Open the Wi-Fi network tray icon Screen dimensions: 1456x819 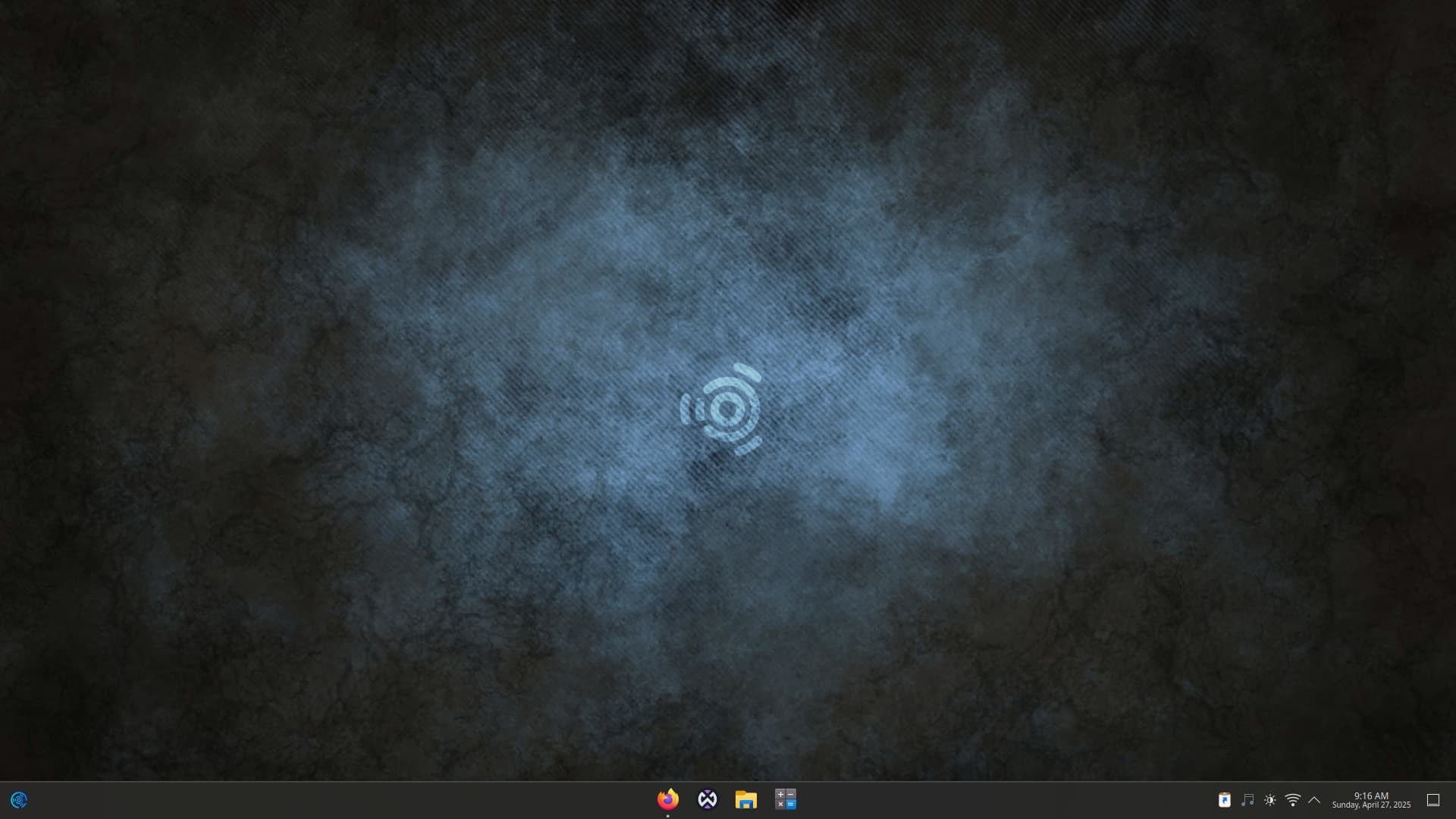(x=1293, y=800)
